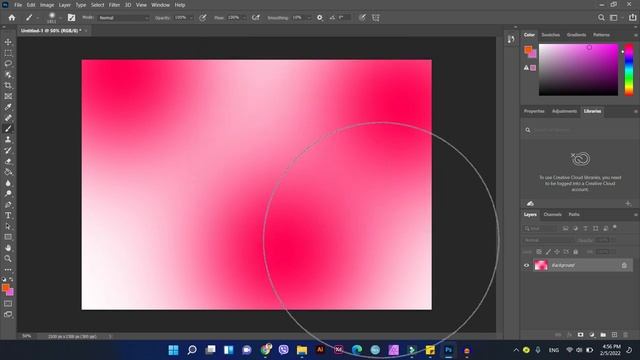Select the Dodge tool
Viewport: 640px width, 360px height.
click(8, 193)
